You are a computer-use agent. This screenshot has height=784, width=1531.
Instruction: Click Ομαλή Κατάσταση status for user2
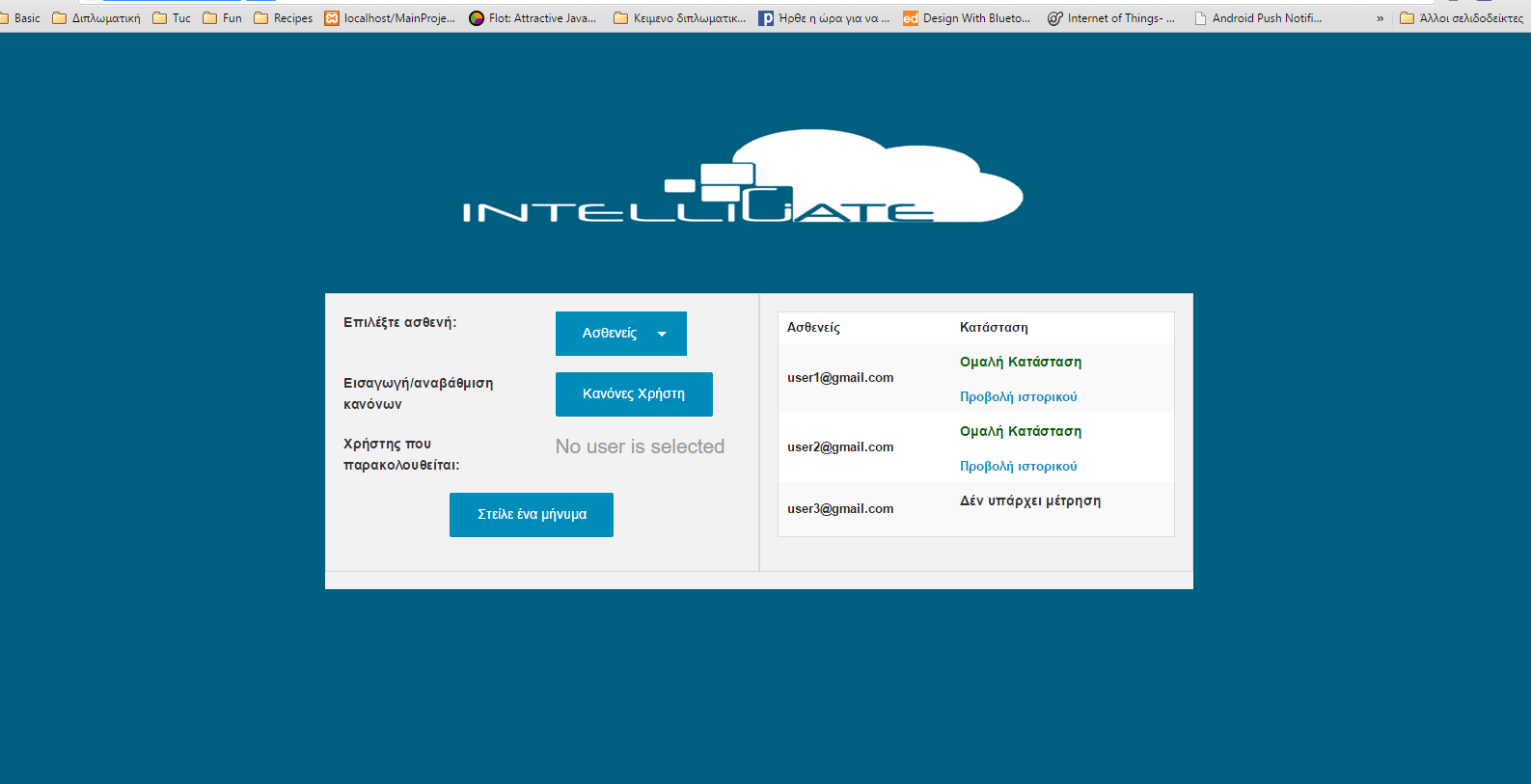tap(1021, 431)
